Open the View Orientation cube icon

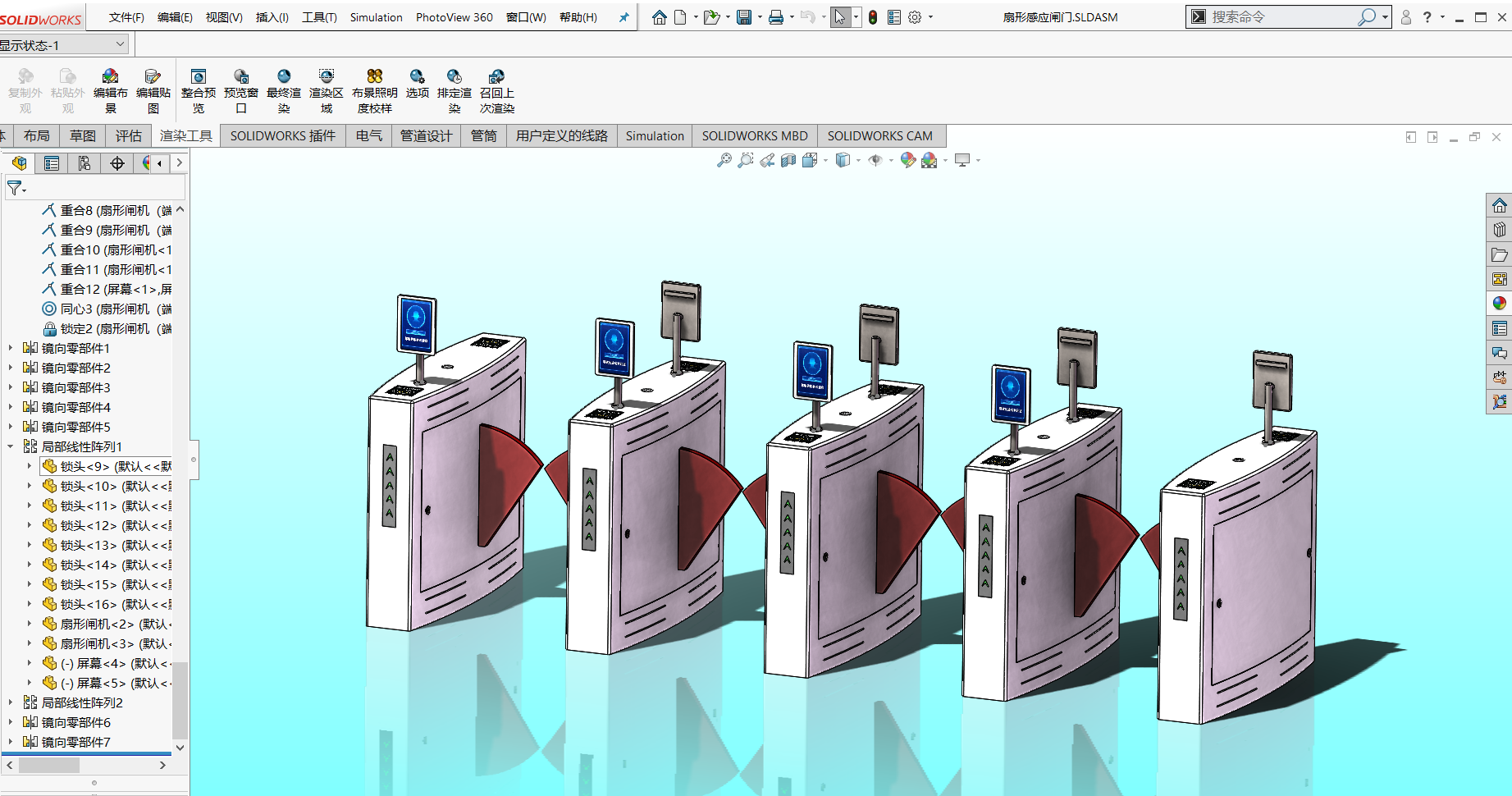coord(810,160)
